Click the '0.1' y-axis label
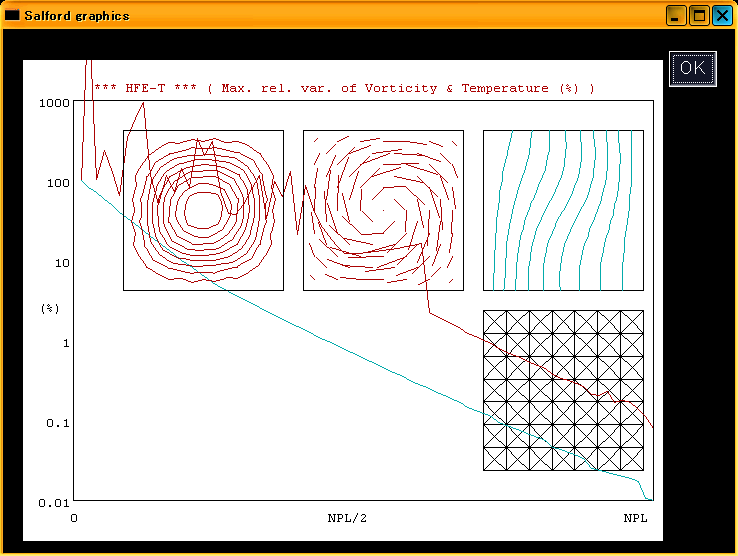The image size is (738, 556). (58, 423)
